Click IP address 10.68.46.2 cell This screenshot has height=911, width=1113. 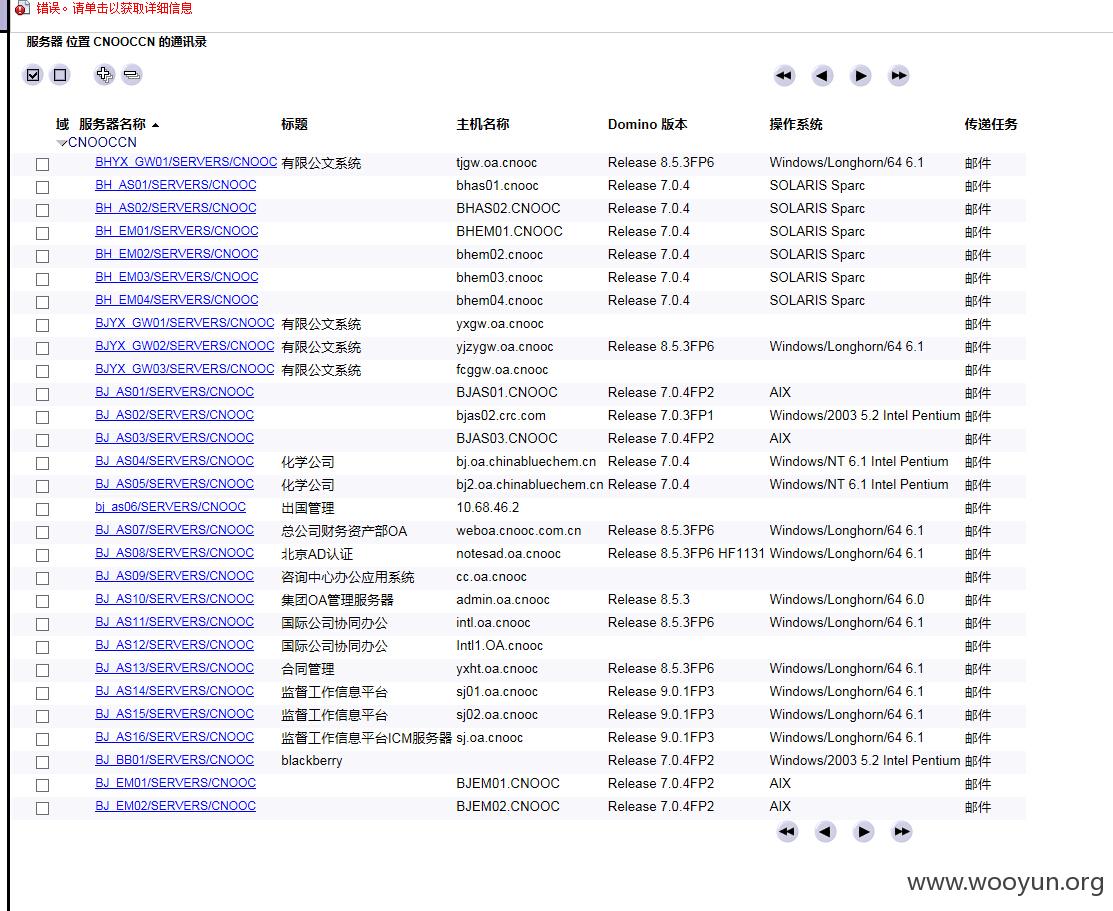[488, 508]
